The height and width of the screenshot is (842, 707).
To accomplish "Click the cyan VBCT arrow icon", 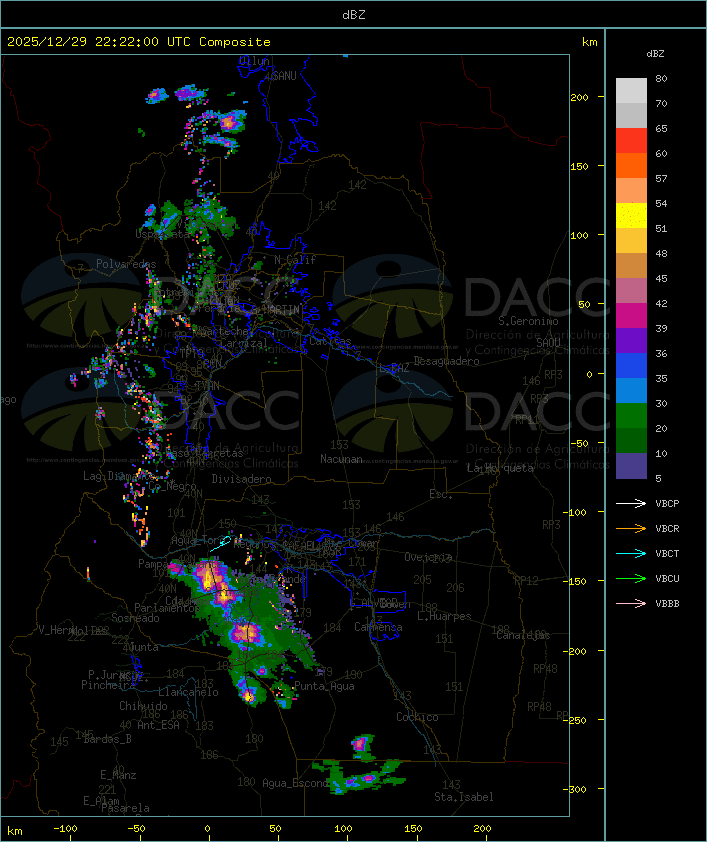I will pyautogui.click(x=631, y=553).
